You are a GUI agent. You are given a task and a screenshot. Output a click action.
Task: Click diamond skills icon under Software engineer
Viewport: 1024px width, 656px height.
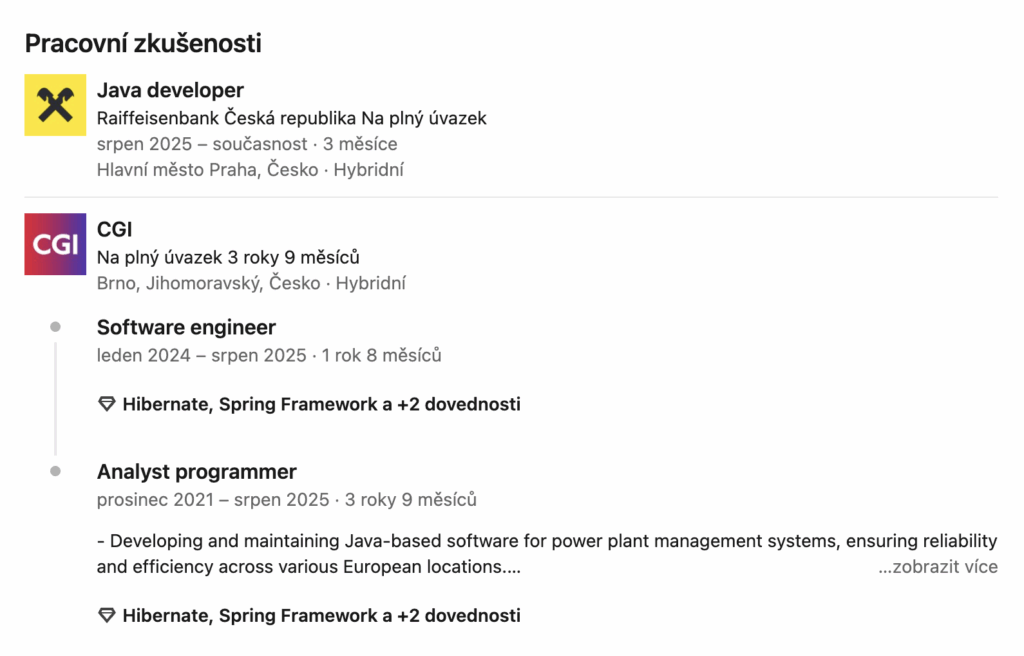click(107, 404)
